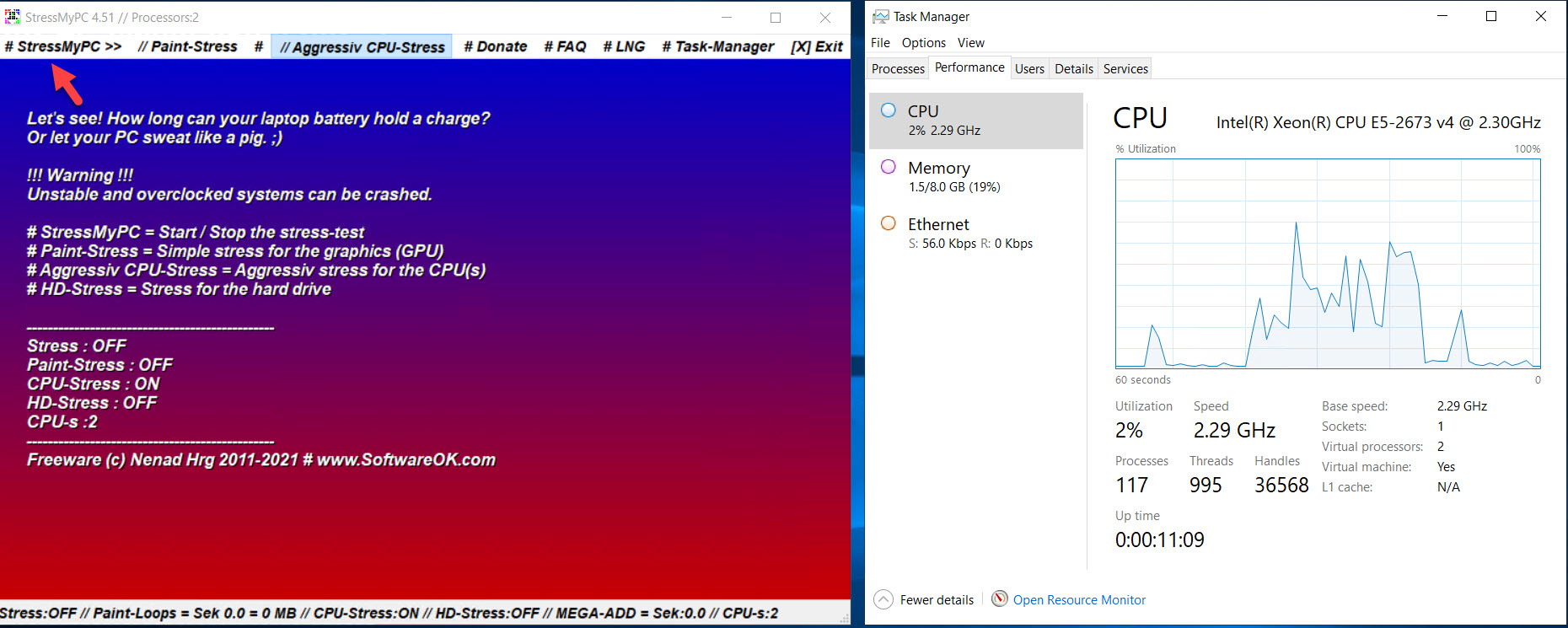Click the CPU utilization graph

pos(1328,263)
